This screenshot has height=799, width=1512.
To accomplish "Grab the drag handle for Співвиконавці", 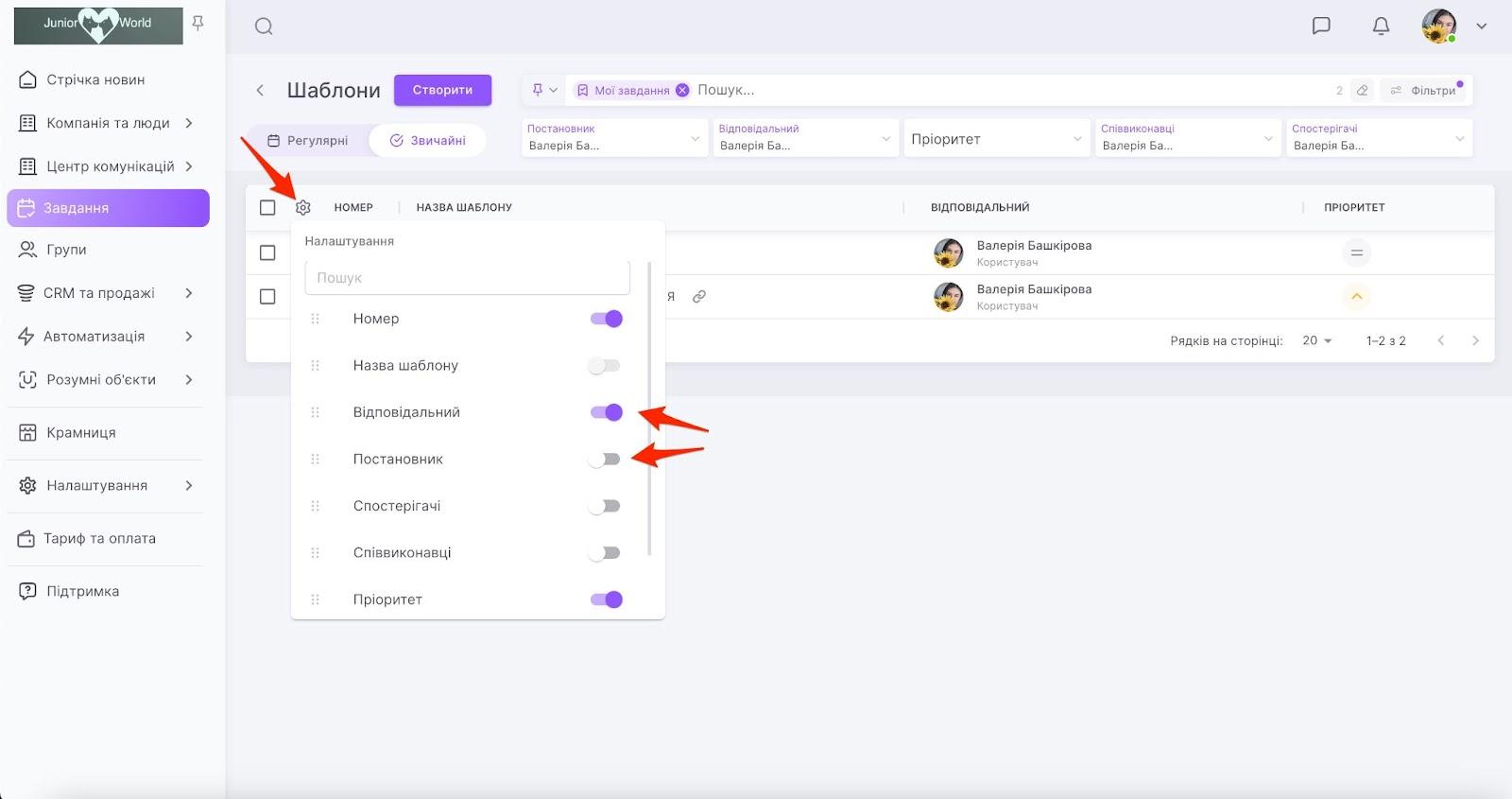I will [316, 552].
